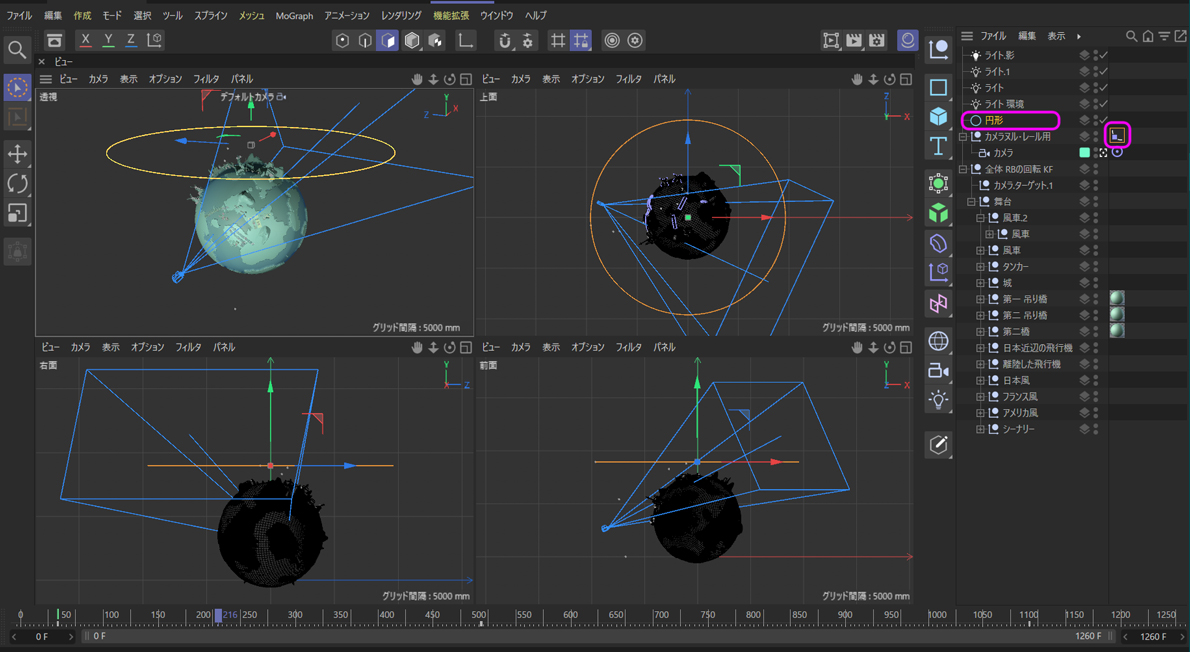Open the MoGraph menu

click(x=294, y=16)
